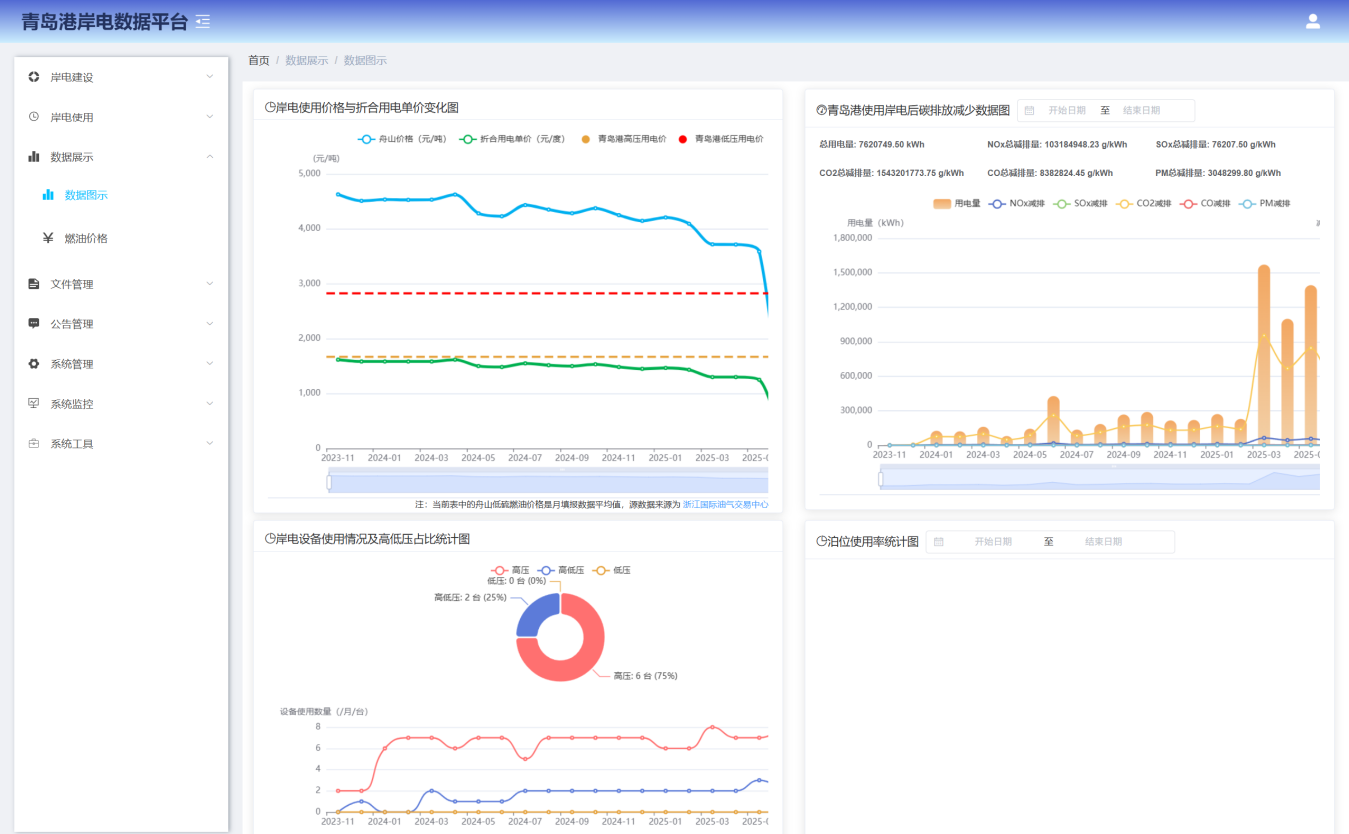Click the bar chart icon beside 数据展示
Image resolution: width=1349 pixels, height=834 pixels.
click(x=34, y=157)
